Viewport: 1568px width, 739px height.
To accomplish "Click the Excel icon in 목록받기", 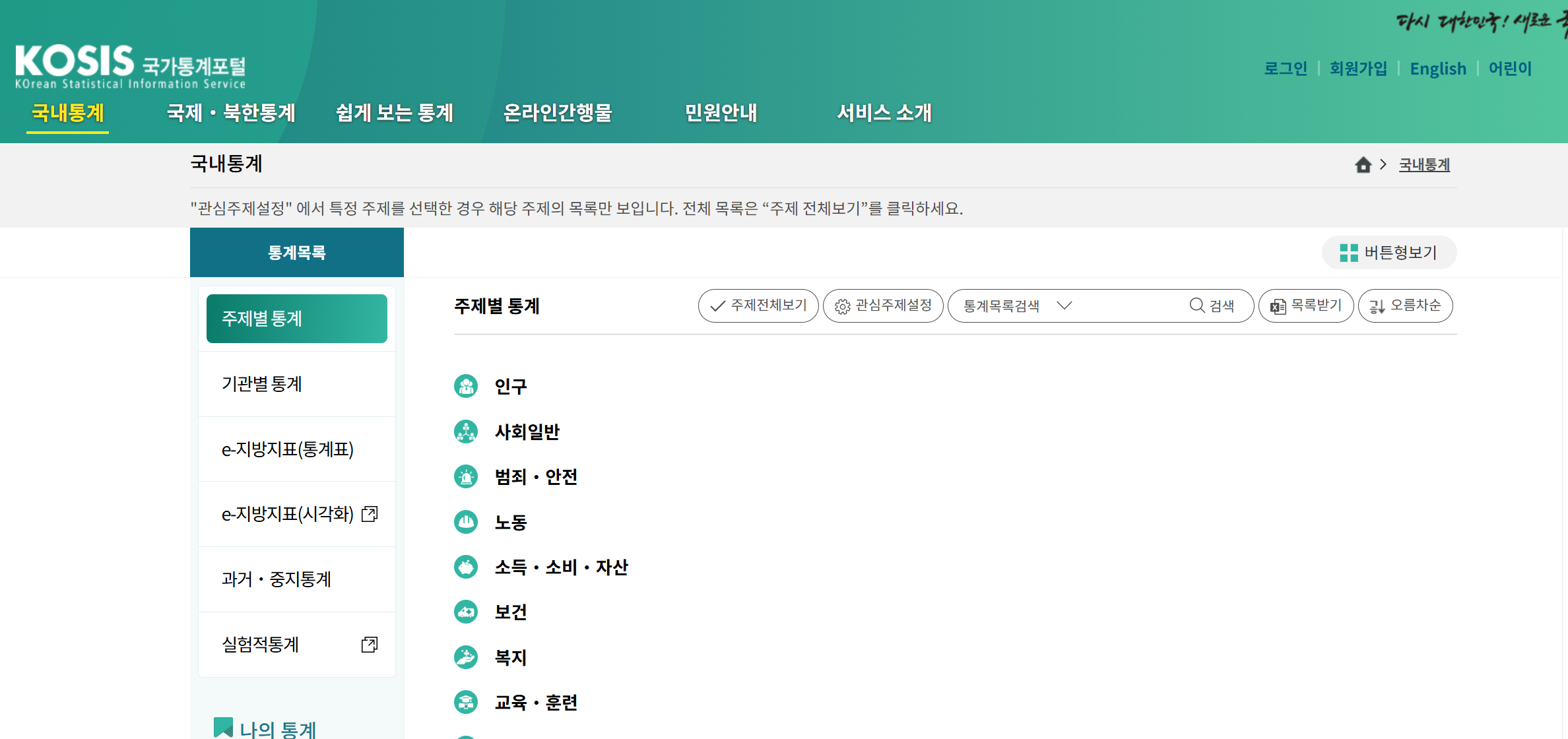I will click(1278, 306).
